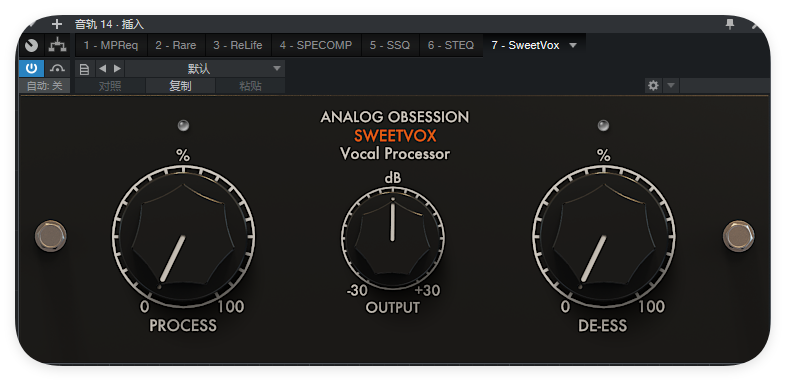Image resolution: width=786 pixels, height=381 pixels.
Task: Click the 对照 compare button
Action: [110, 86]
